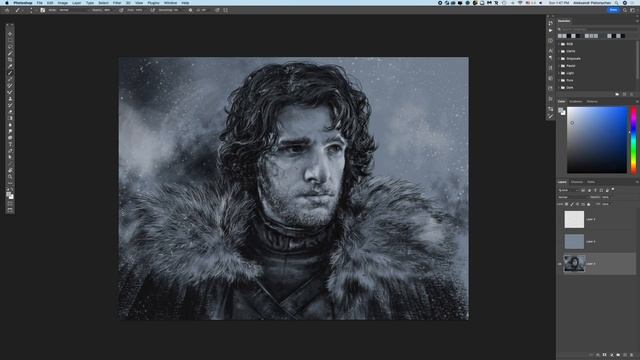The height and width of the screenshot is (360, 640).
Task: Click the hue slider in Color panel
Action: tap(633, 140)
